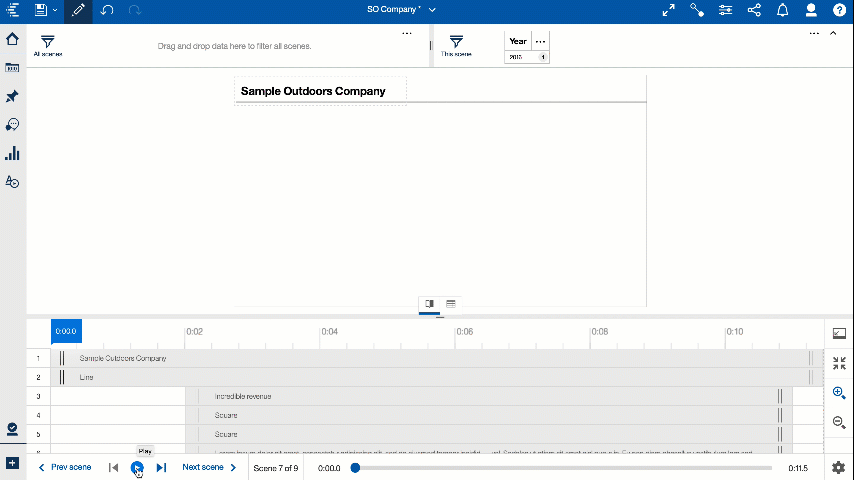
Task: Select the Year filter
Action: point(517,41)
